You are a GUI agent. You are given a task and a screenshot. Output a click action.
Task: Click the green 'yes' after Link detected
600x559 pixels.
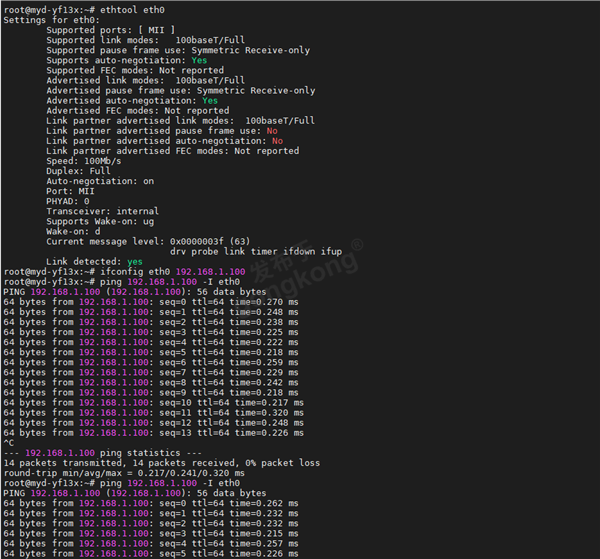[x=135, y=261]
